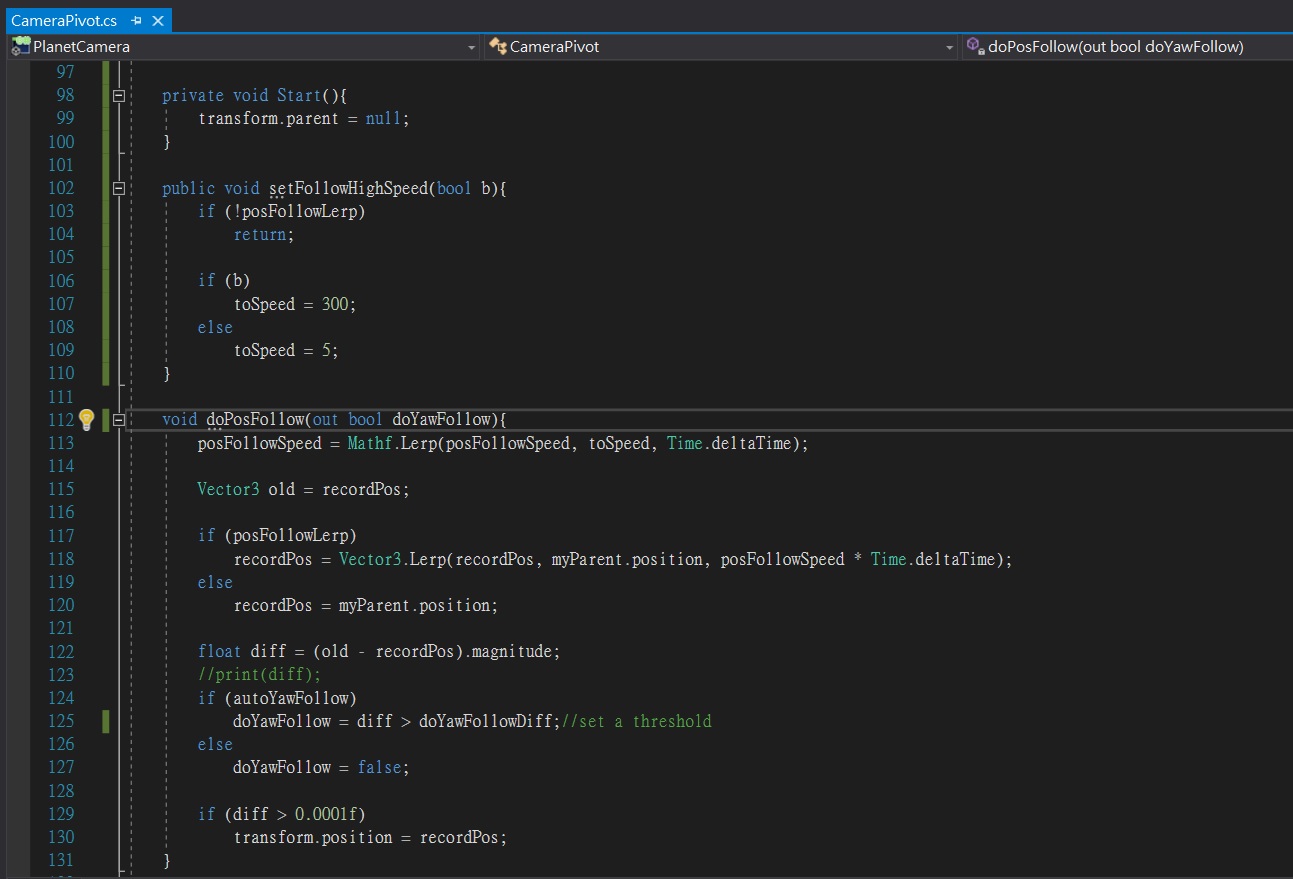Click the 'return;' statement on line 104
Image resolution: width=1293 pixels, height=879 pixels.
pyautogui.click(x=265, y=234)
